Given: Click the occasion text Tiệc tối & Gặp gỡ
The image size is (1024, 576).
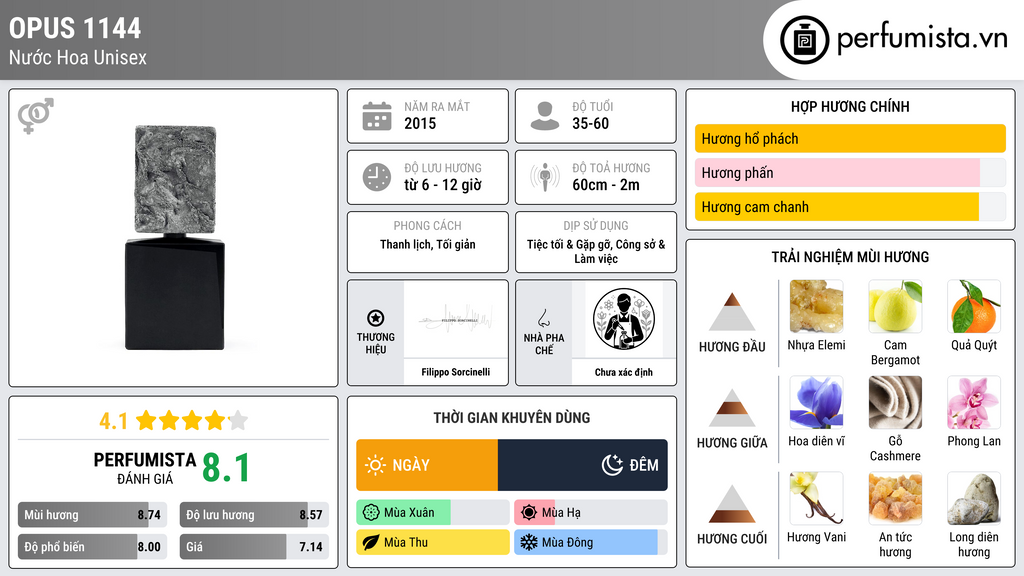Looking at the screenshot, I should tap(569, 244).
